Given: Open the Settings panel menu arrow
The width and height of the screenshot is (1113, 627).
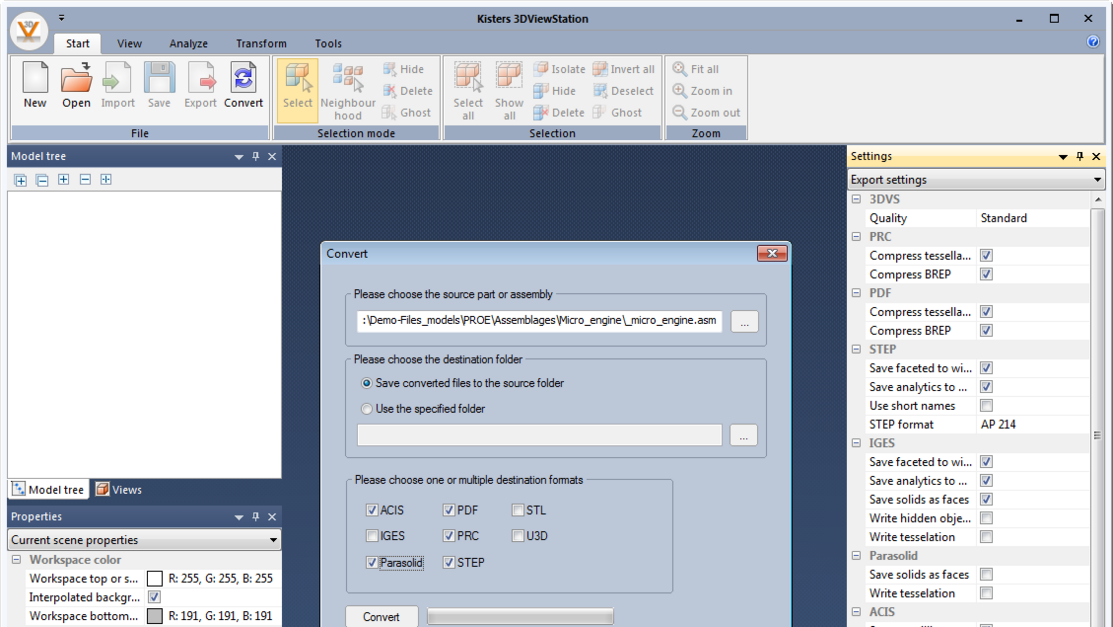Looking at the screenshot, I should 1063,157.
